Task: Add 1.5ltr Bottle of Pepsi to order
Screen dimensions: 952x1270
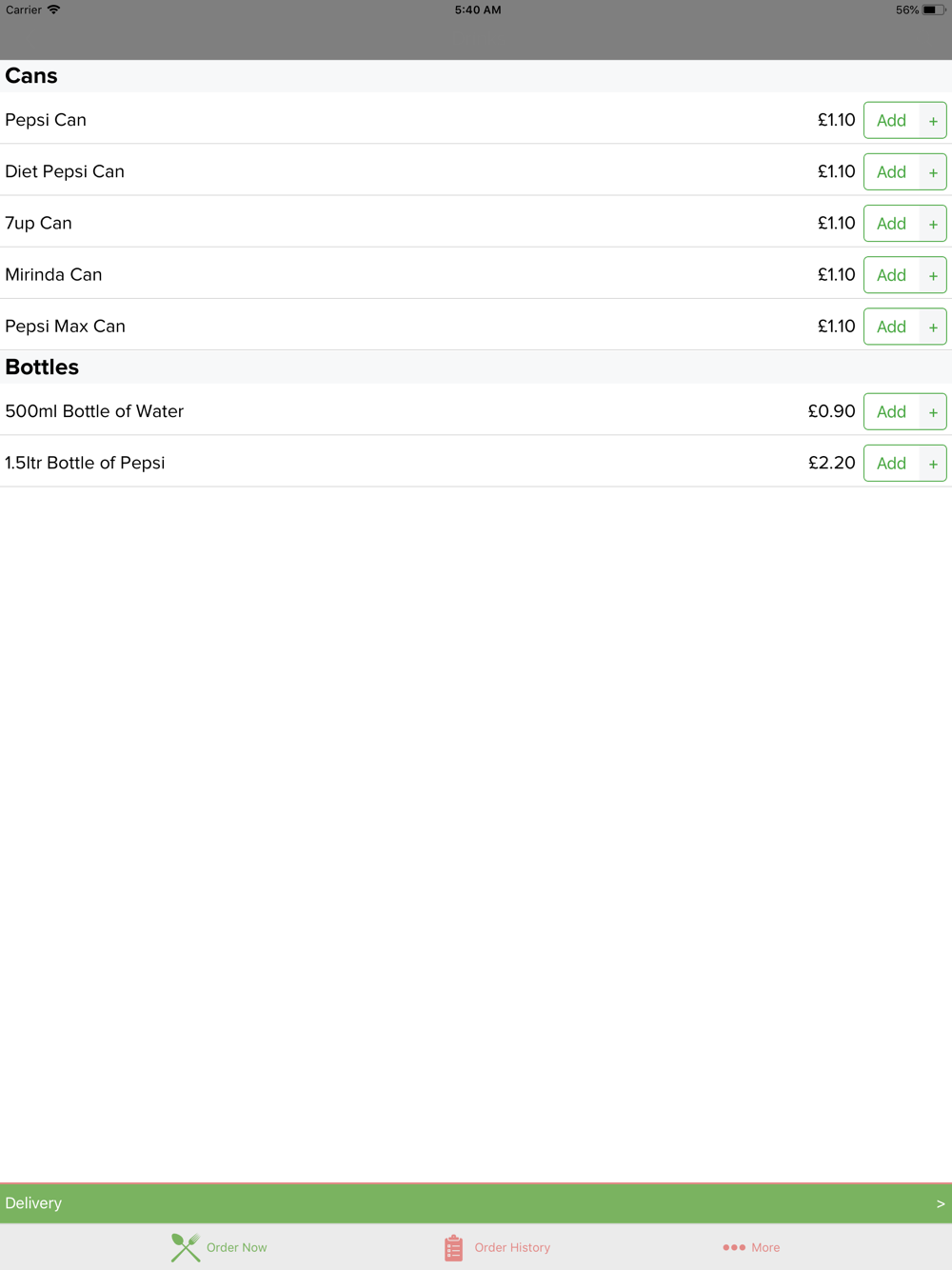Action: click(x=892, y=464)
